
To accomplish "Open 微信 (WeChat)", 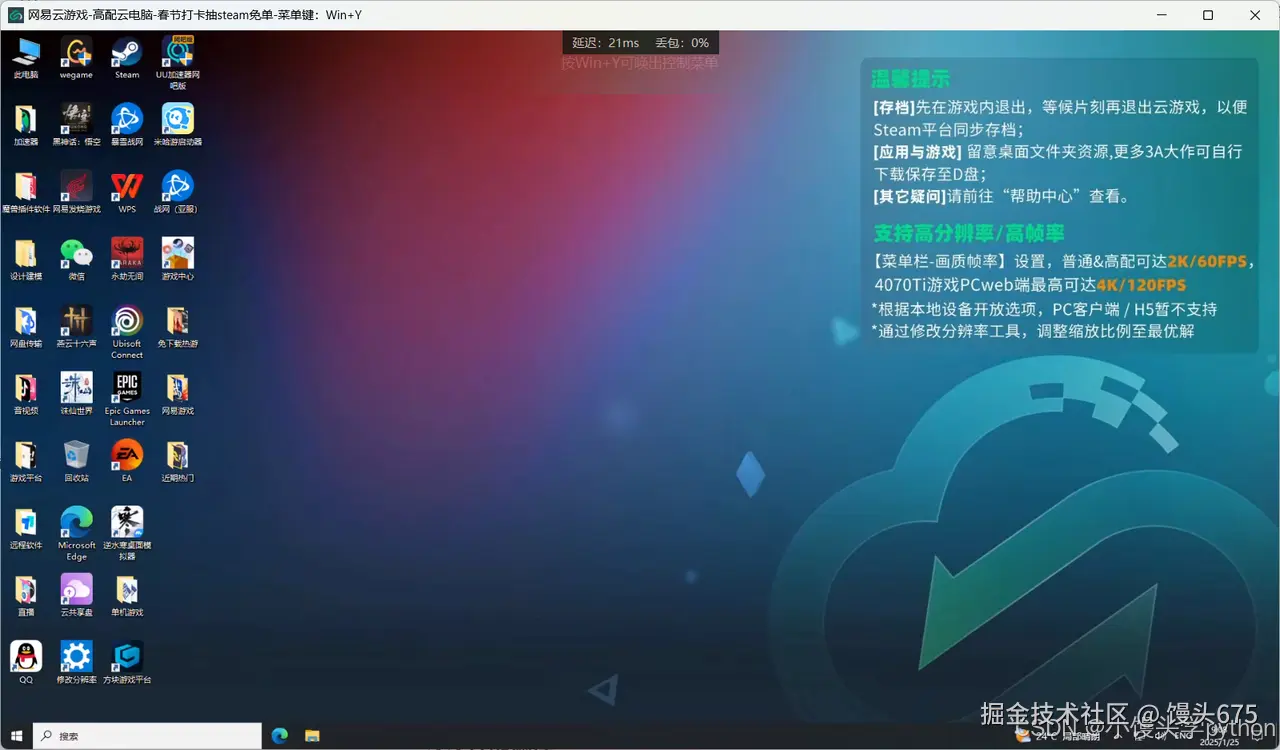I will coord(76,253).
